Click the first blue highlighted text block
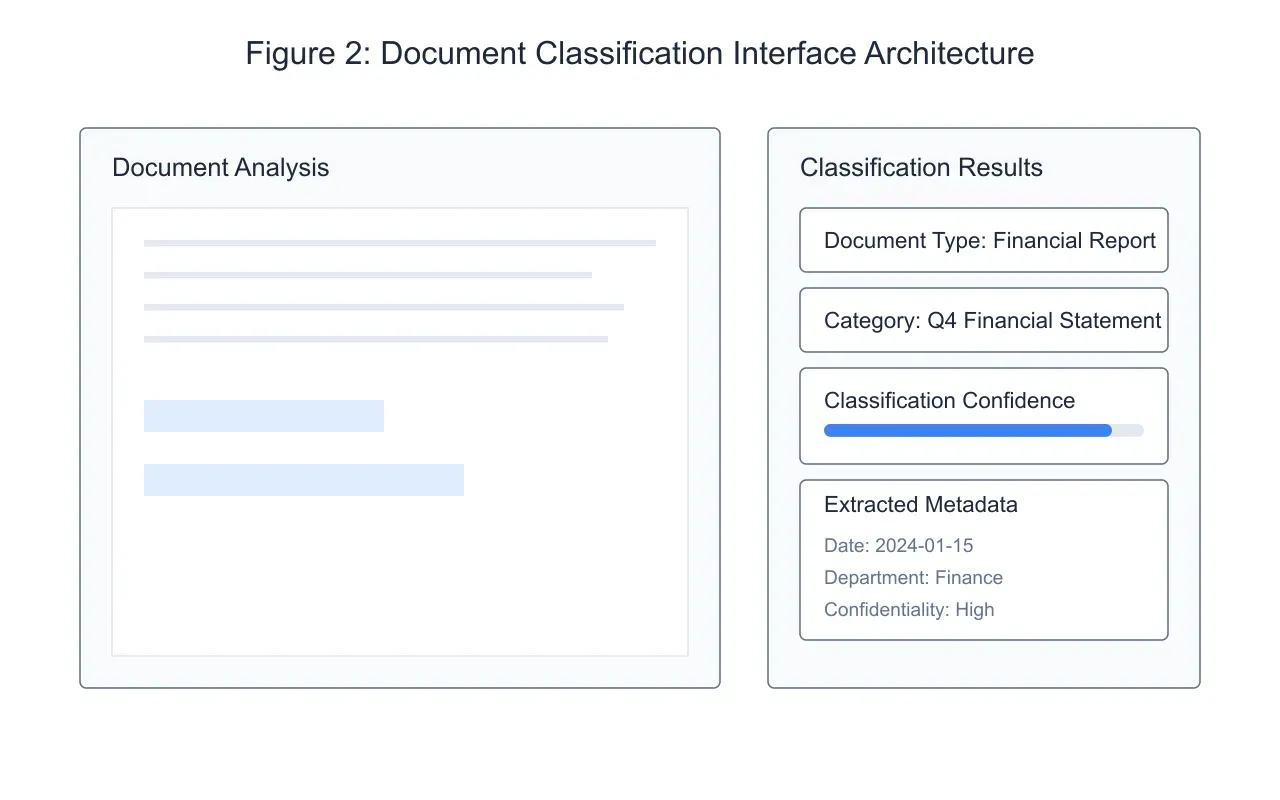Image resolution: width=1280 pixels, height=800 pixels. (x=264, y=415)
